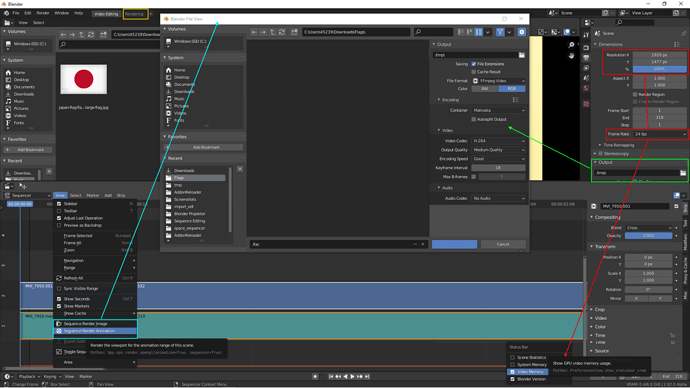690x388 pixels.
Task: Click the Cancel button in the file view
Action: [x=503, y=244]
